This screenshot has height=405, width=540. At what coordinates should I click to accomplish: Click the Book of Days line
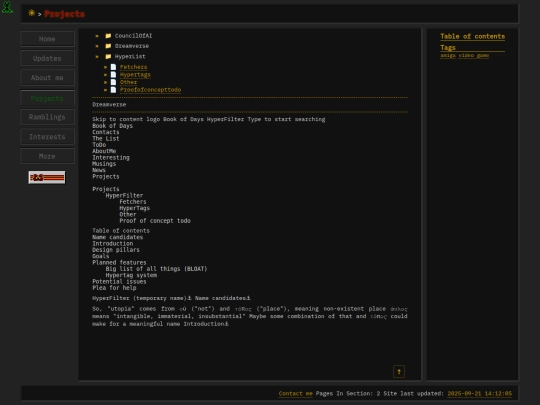pos(112,126)
